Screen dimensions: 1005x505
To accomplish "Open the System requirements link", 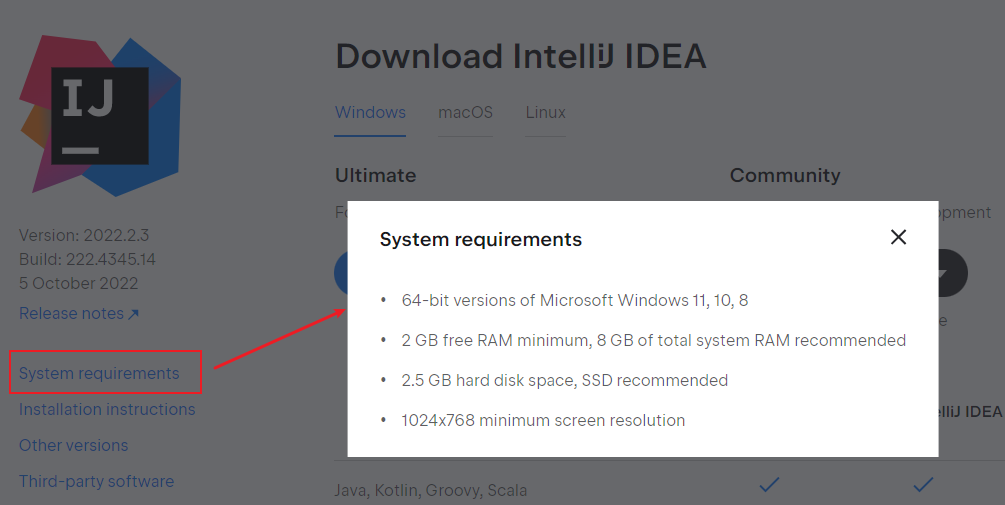I will [99, 373].
